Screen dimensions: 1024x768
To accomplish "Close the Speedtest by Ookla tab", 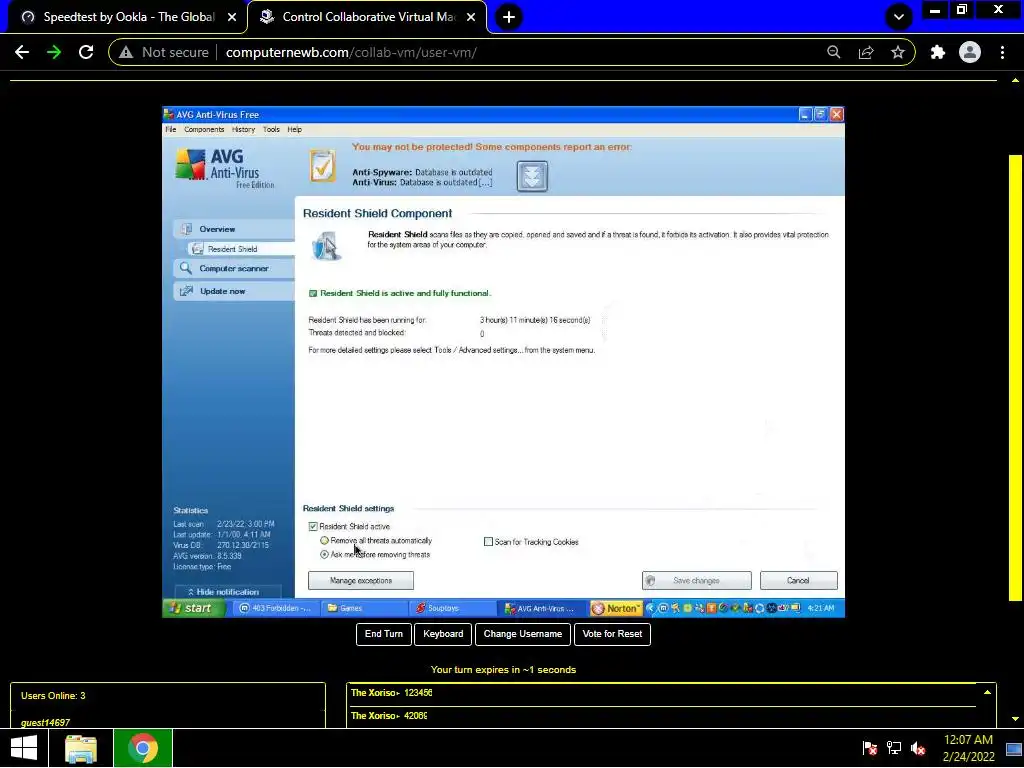I will coord(232,17).
